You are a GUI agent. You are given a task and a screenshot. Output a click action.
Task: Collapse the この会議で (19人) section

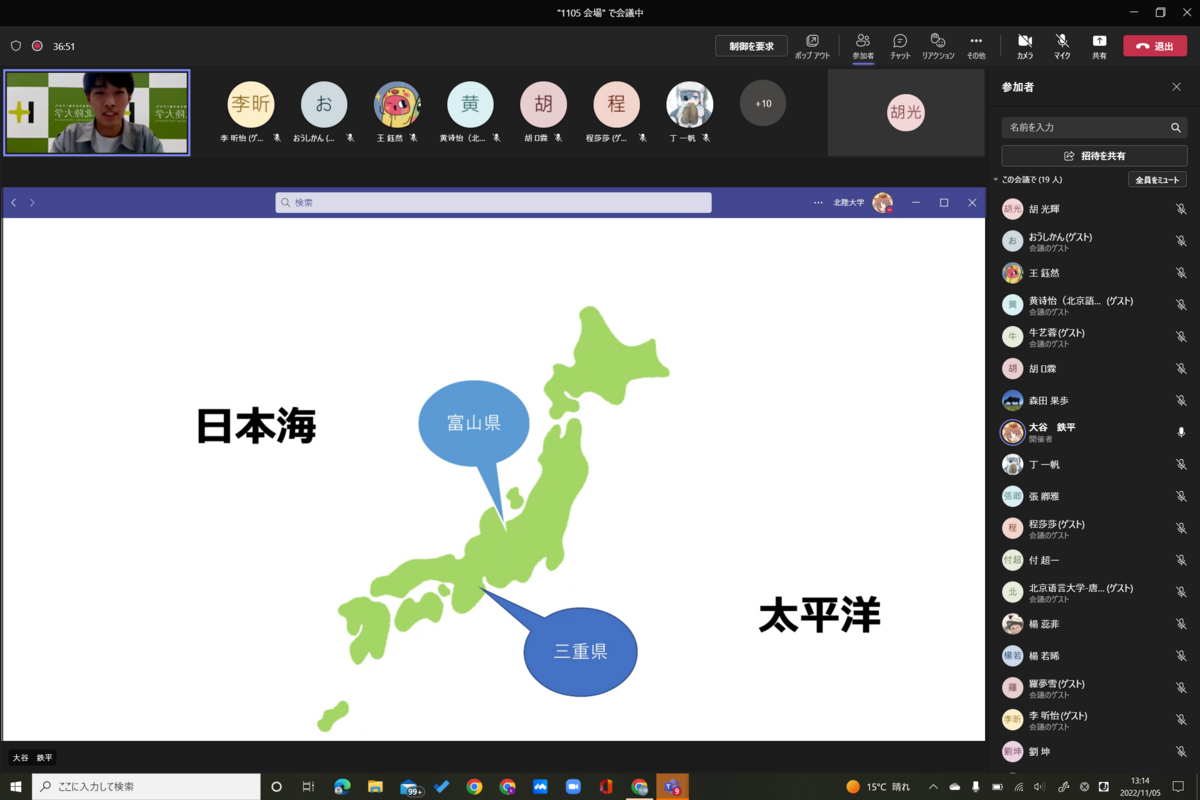[1029, 179]
